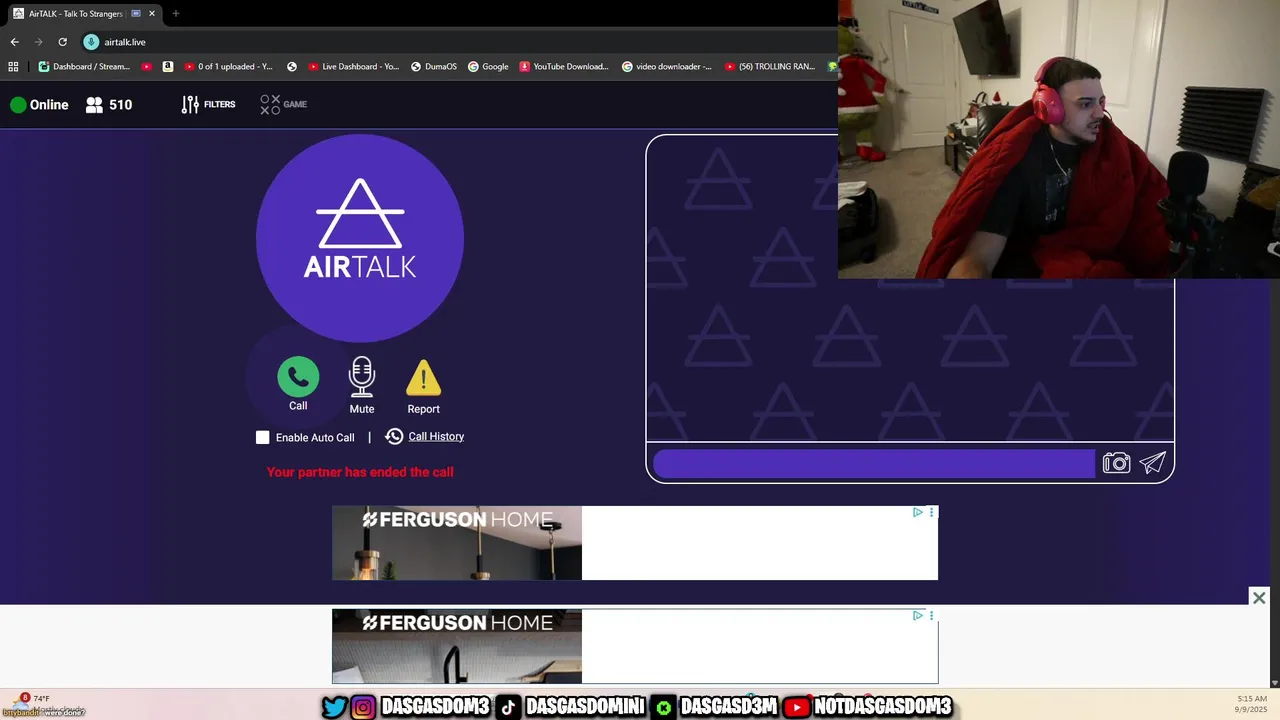Open the '0 of 1 uploaded' bookmark
This screenshot has height=720, width=1280.
228,67
